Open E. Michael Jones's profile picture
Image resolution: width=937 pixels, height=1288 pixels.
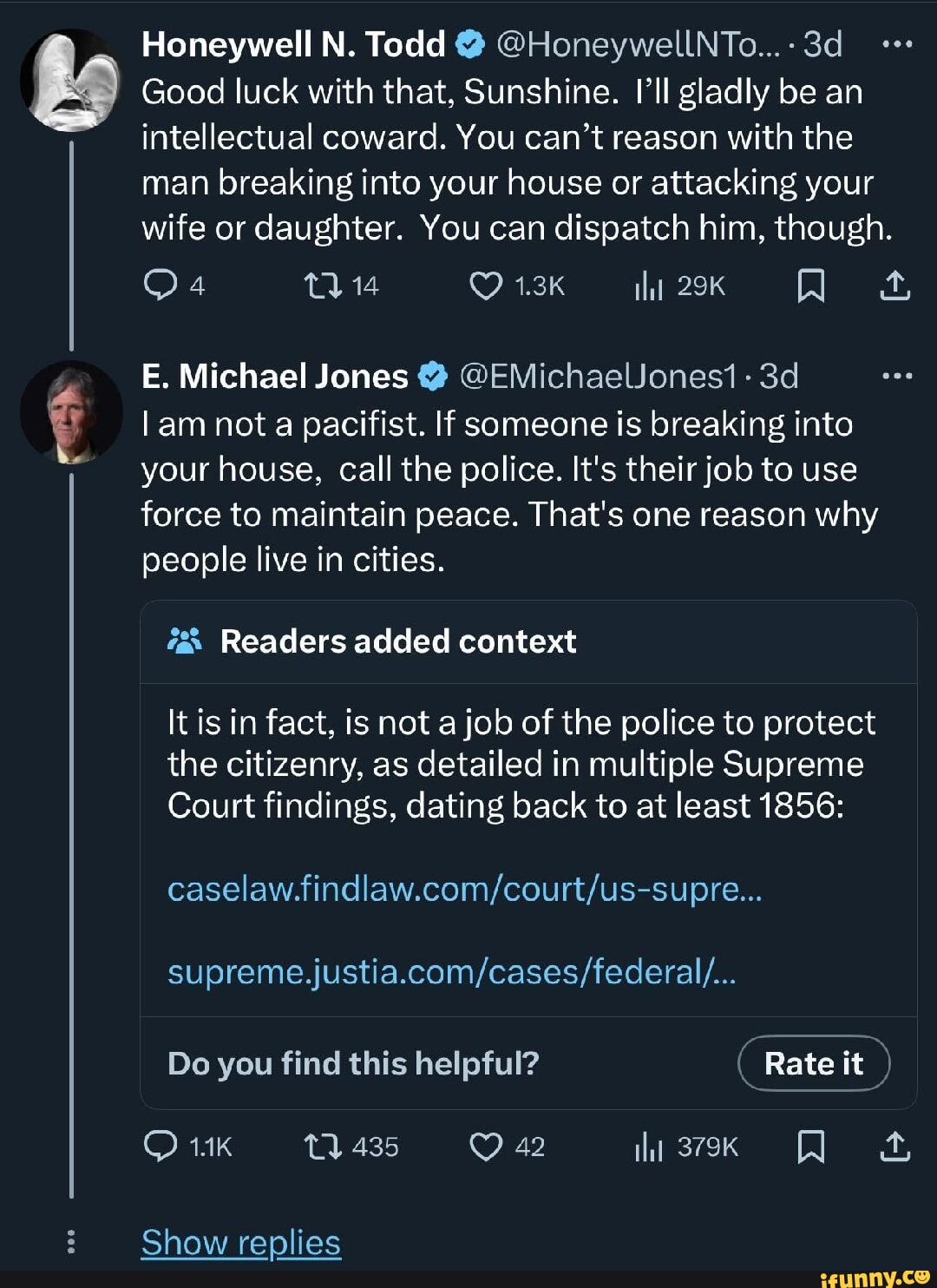click(x=71, y=412)
